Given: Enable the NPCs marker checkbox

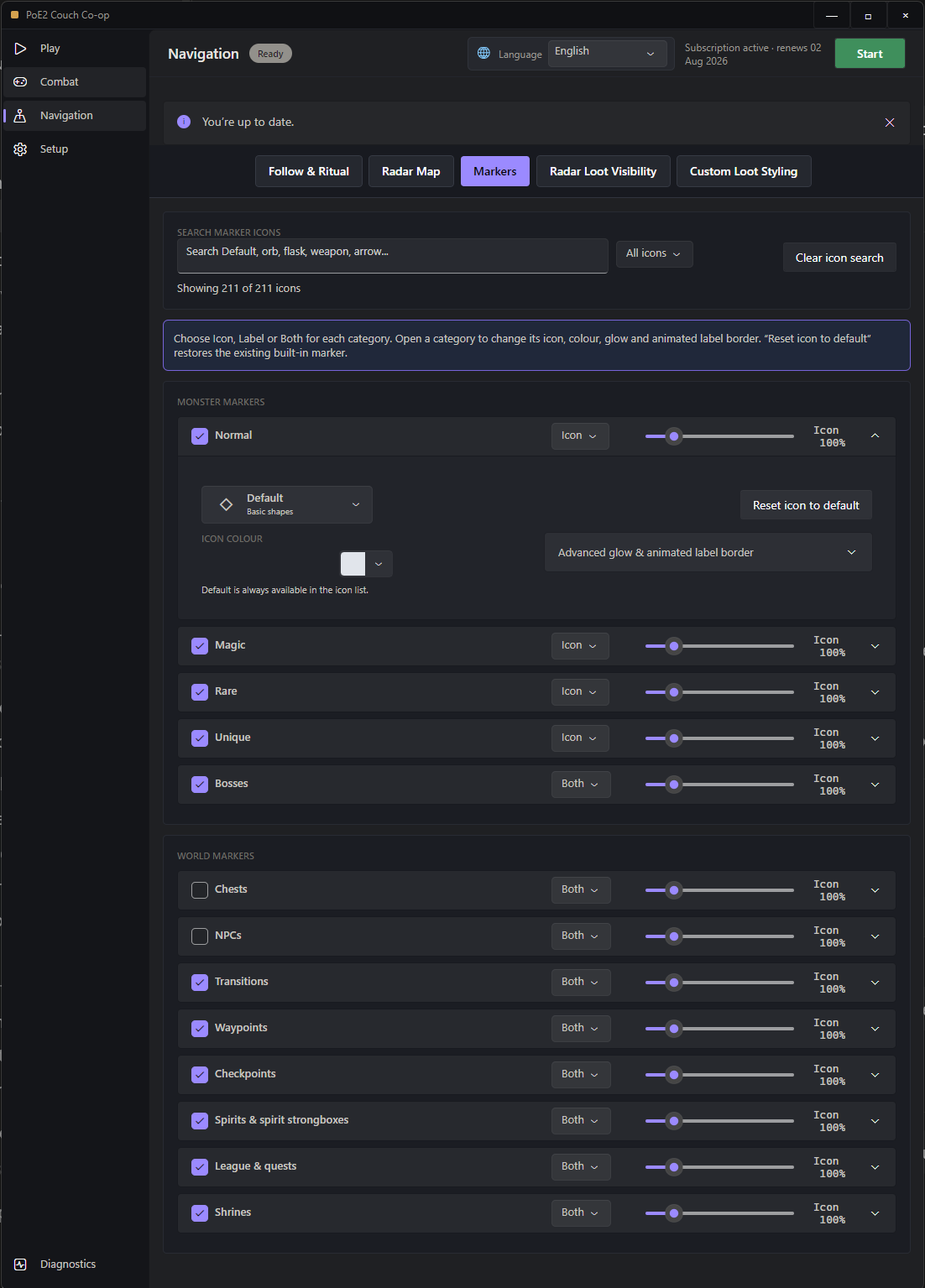Looking at the screenshot, I should [200, 936].
